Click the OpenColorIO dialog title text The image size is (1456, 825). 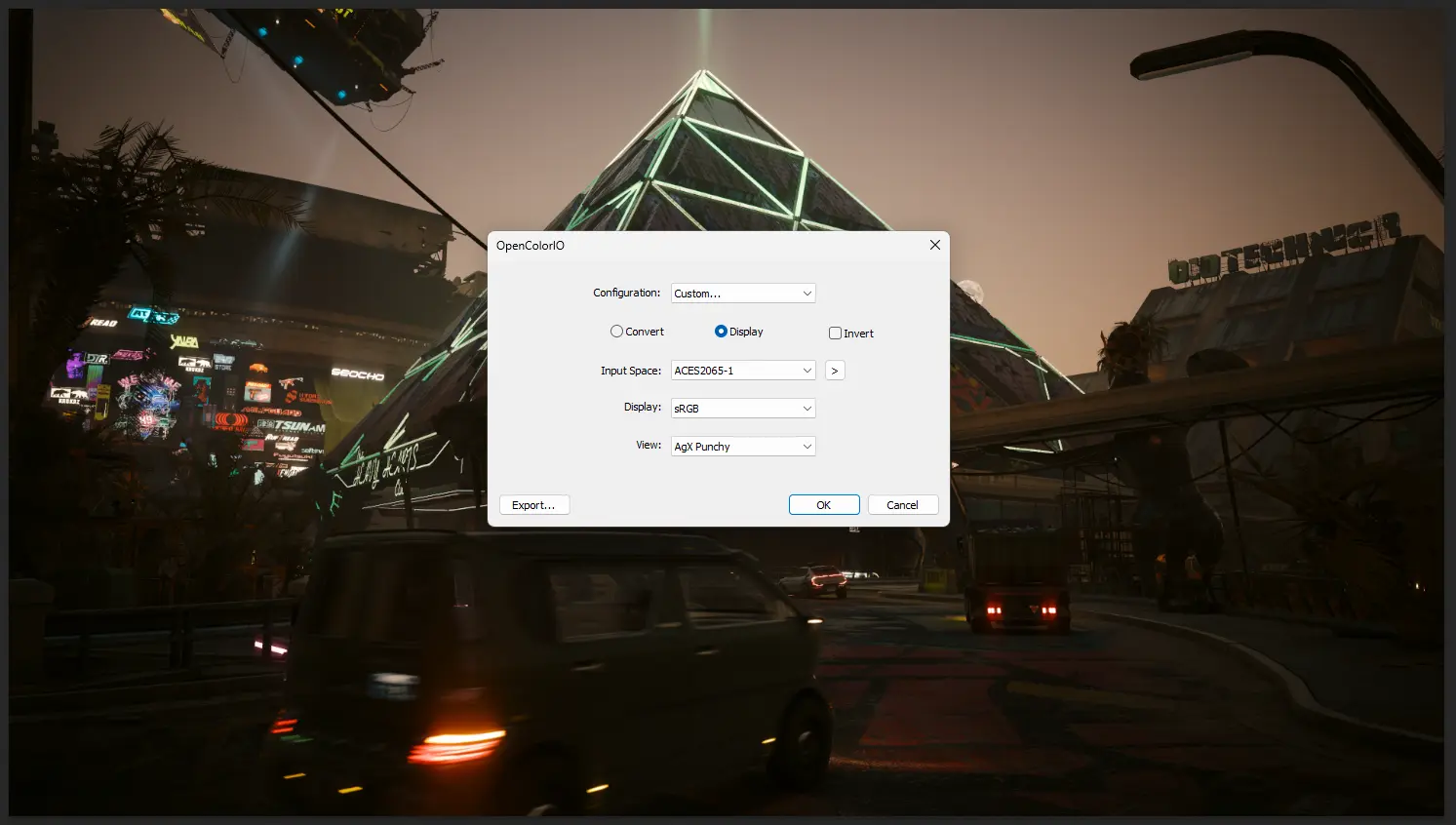coord(531,246)
